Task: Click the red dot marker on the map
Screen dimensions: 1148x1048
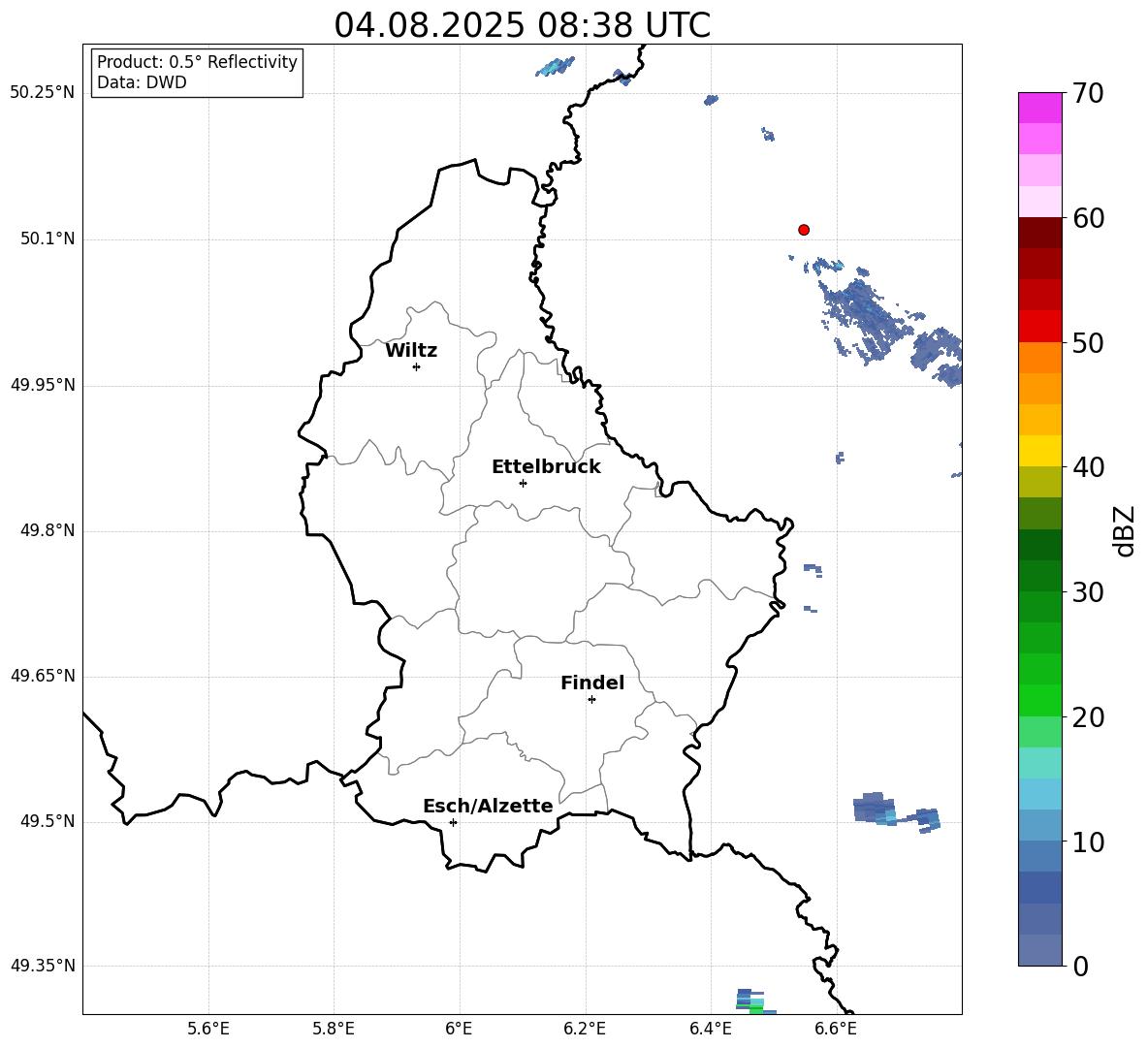Action: pyautogui.click(x=804, y=230)
